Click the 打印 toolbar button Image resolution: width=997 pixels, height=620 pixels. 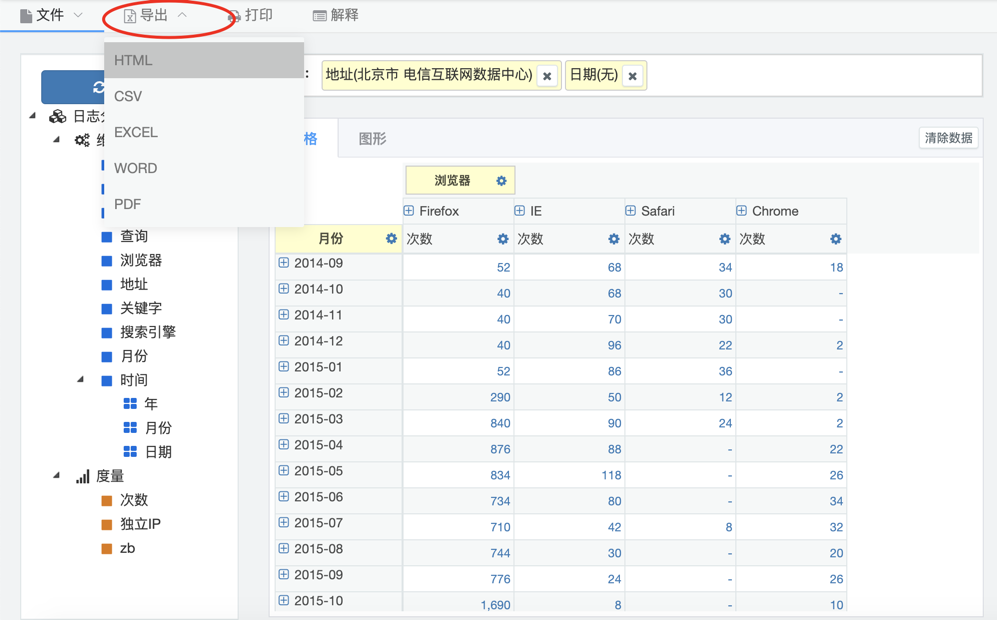250,15
